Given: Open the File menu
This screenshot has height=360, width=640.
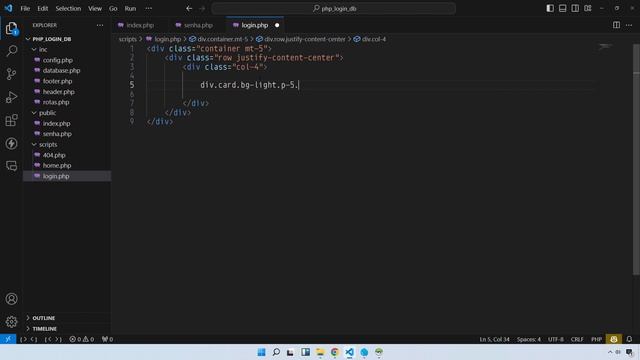Looking at the screenshot, I should tap(25, 8).
